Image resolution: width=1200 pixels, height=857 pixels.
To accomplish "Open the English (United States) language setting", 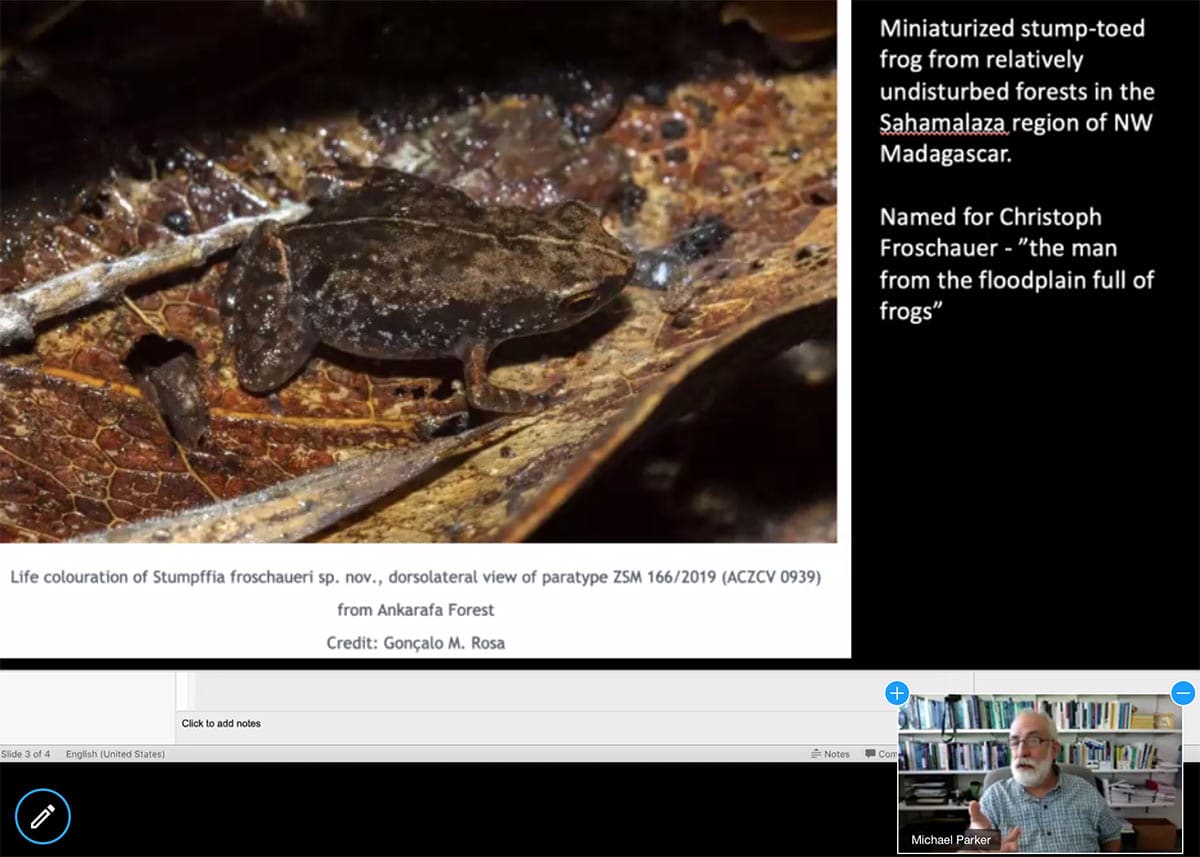I will pyautogui.click(x=115, y=754).
